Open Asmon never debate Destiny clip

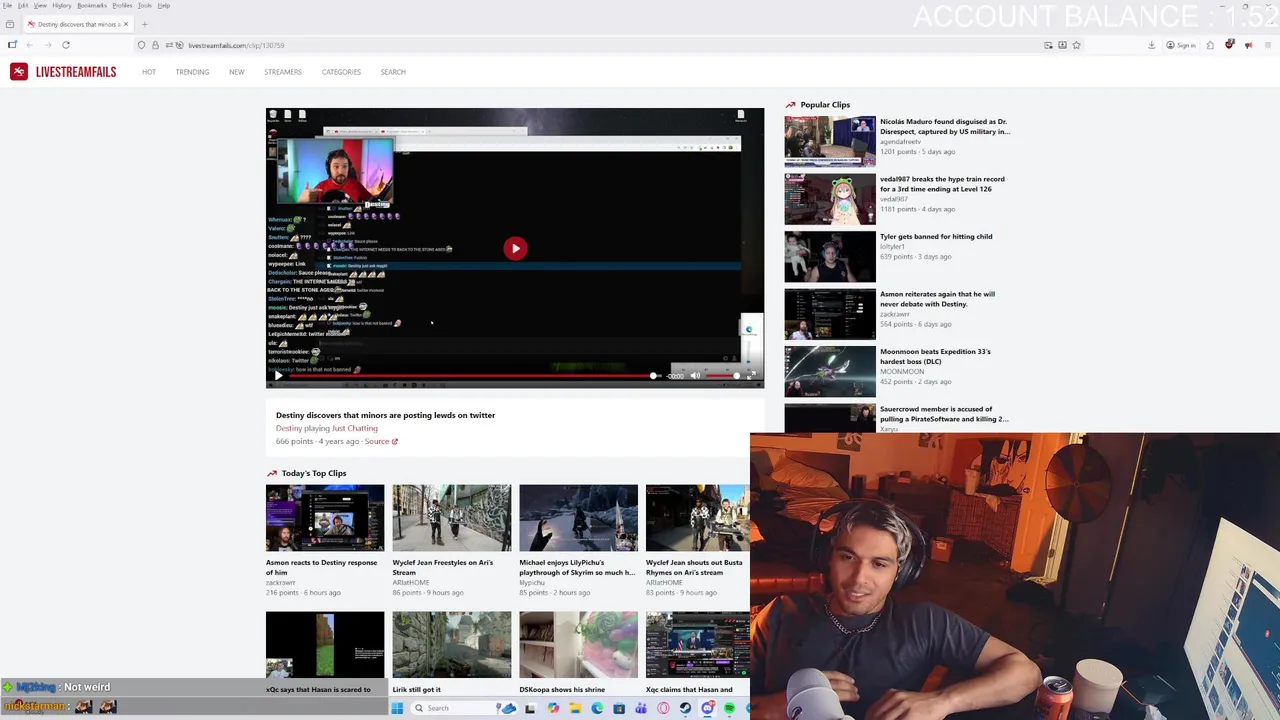938,299
